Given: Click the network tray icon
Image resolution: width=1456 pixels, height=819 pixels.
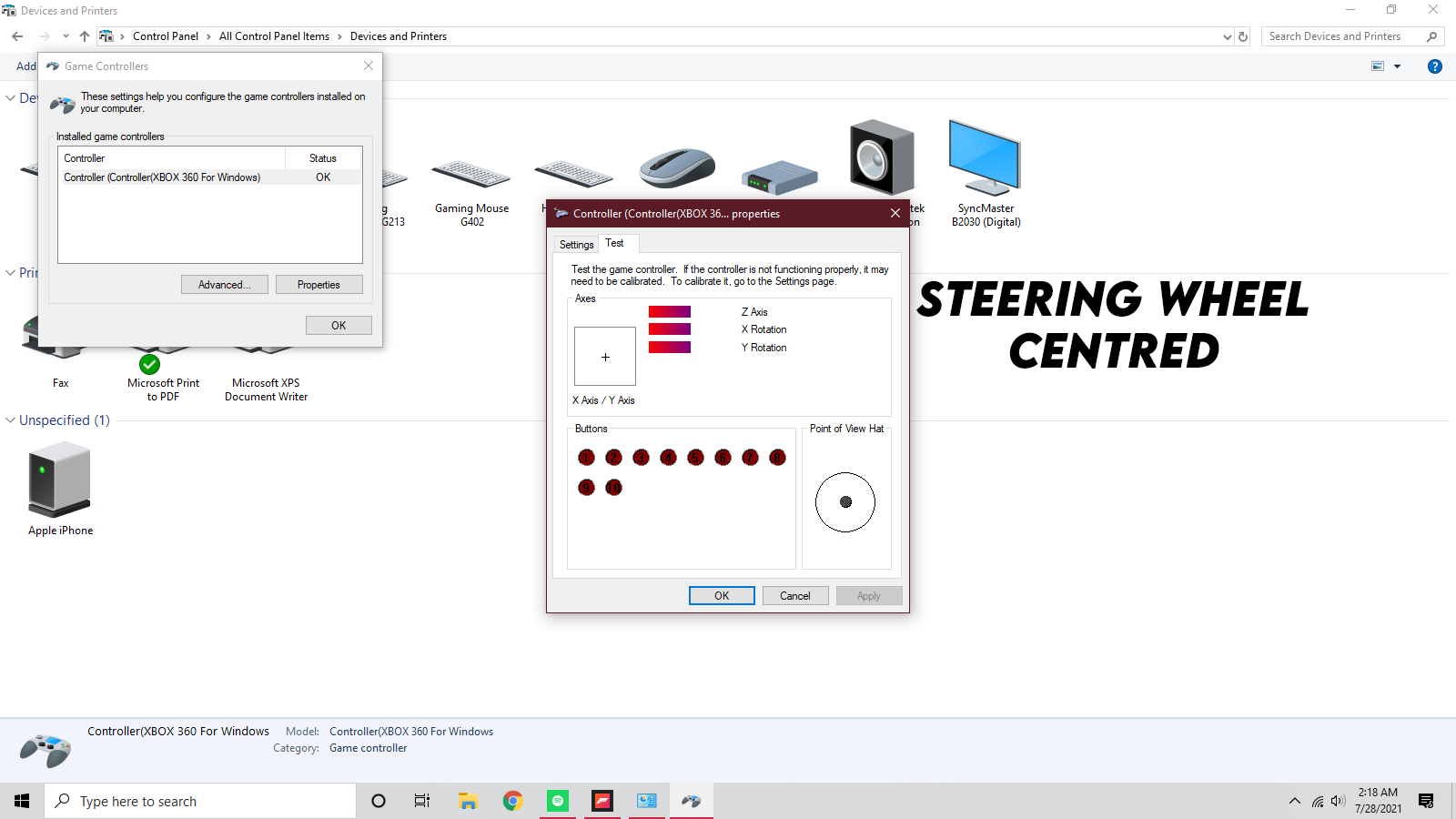Looking at the screenshot, I should coord(1317,801).
